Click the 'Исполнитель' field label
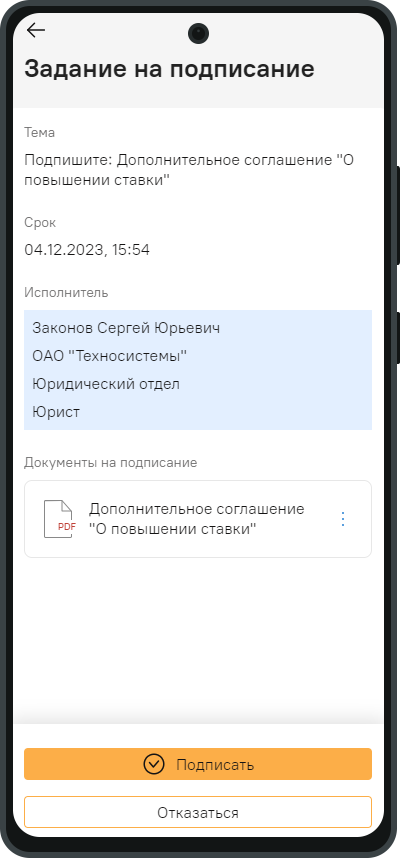Screen dimensions: 400x858 66,293
